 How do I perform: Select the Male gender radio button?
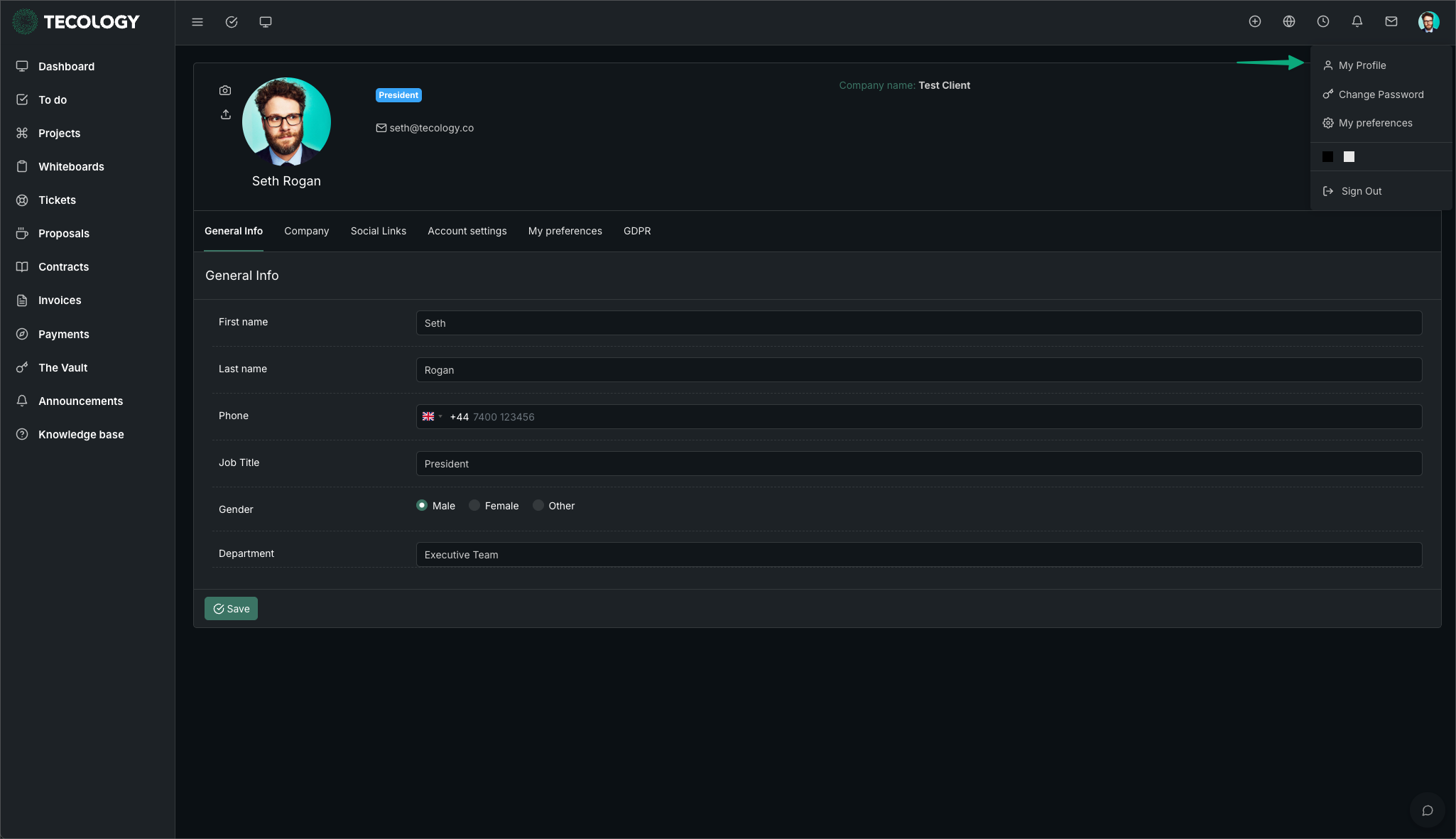(x=422, y=505)
